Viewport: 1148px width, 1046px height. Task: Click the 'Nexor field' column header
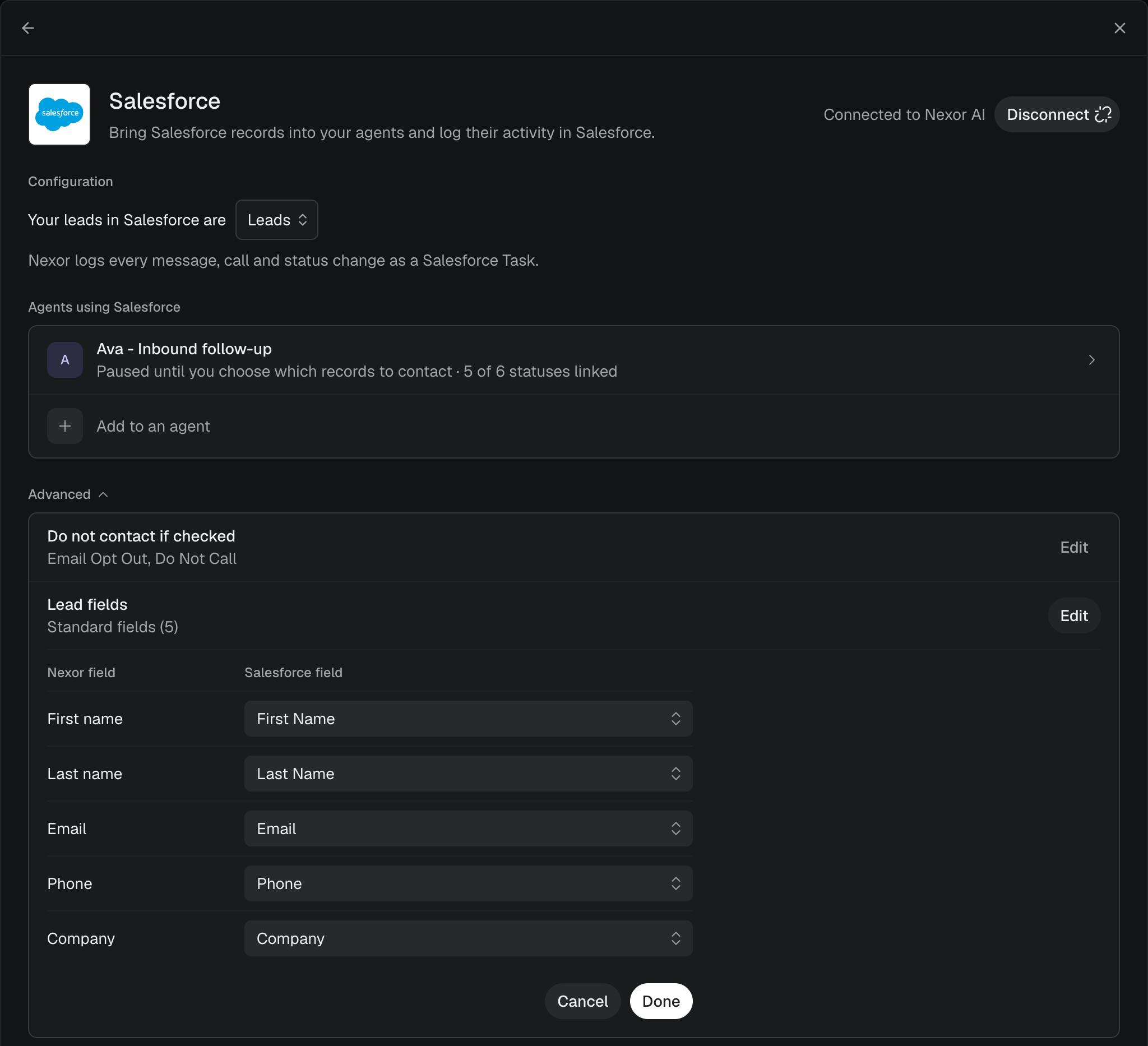click(81, 673)
